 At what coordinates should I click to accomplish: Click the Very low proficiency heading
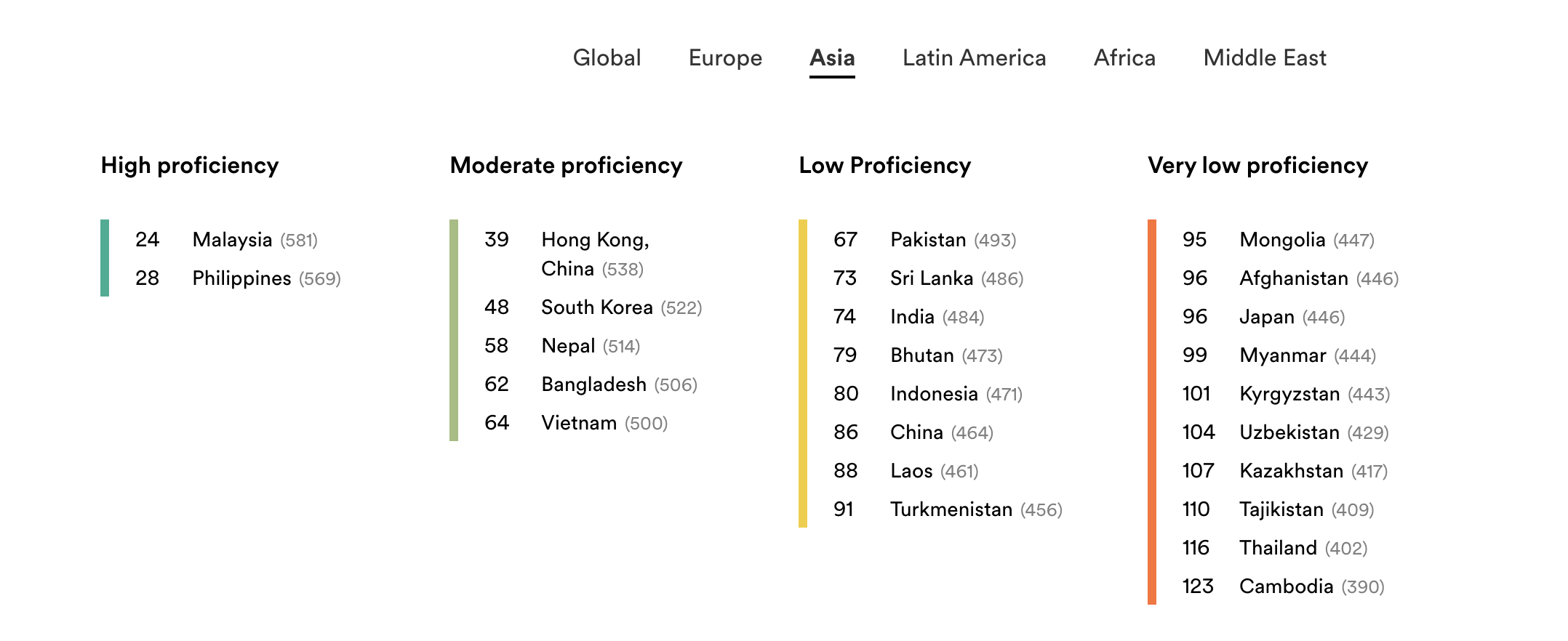1257,166
